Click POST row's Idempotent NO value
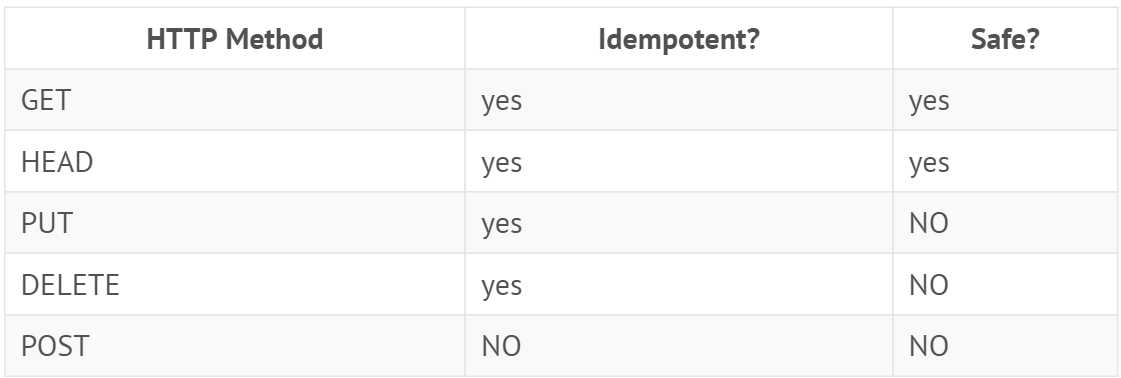 click(501, 347)
